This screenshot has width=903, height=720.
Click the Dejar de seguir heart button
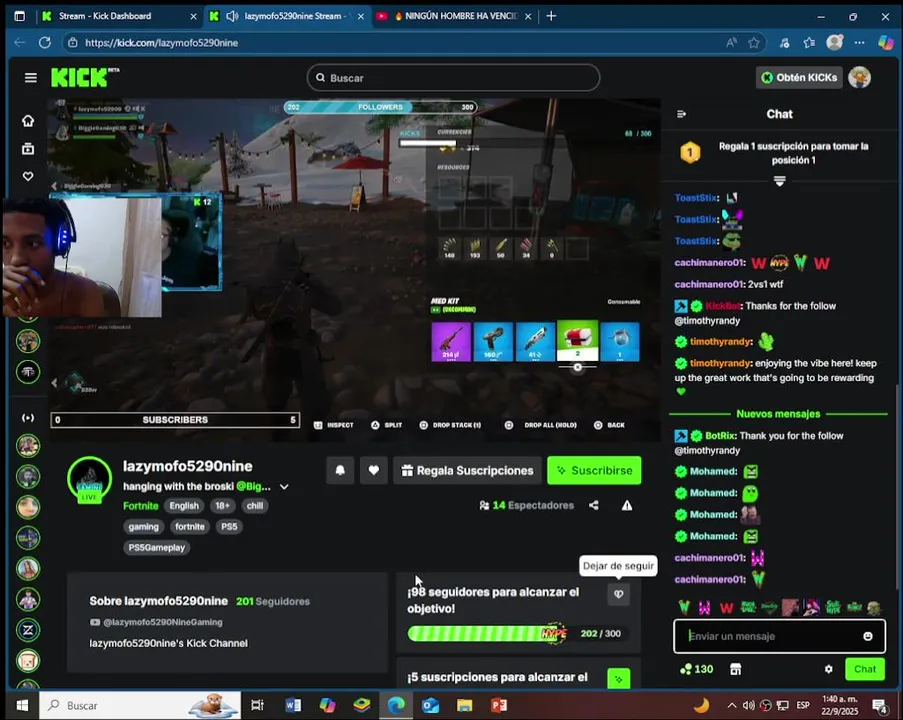619,594
